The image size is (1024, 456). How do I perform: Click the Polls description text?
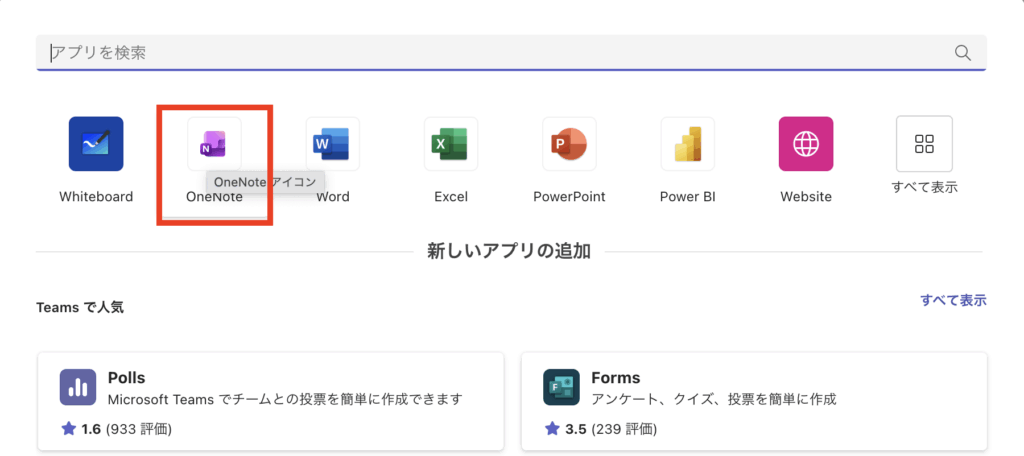[285, 400]
